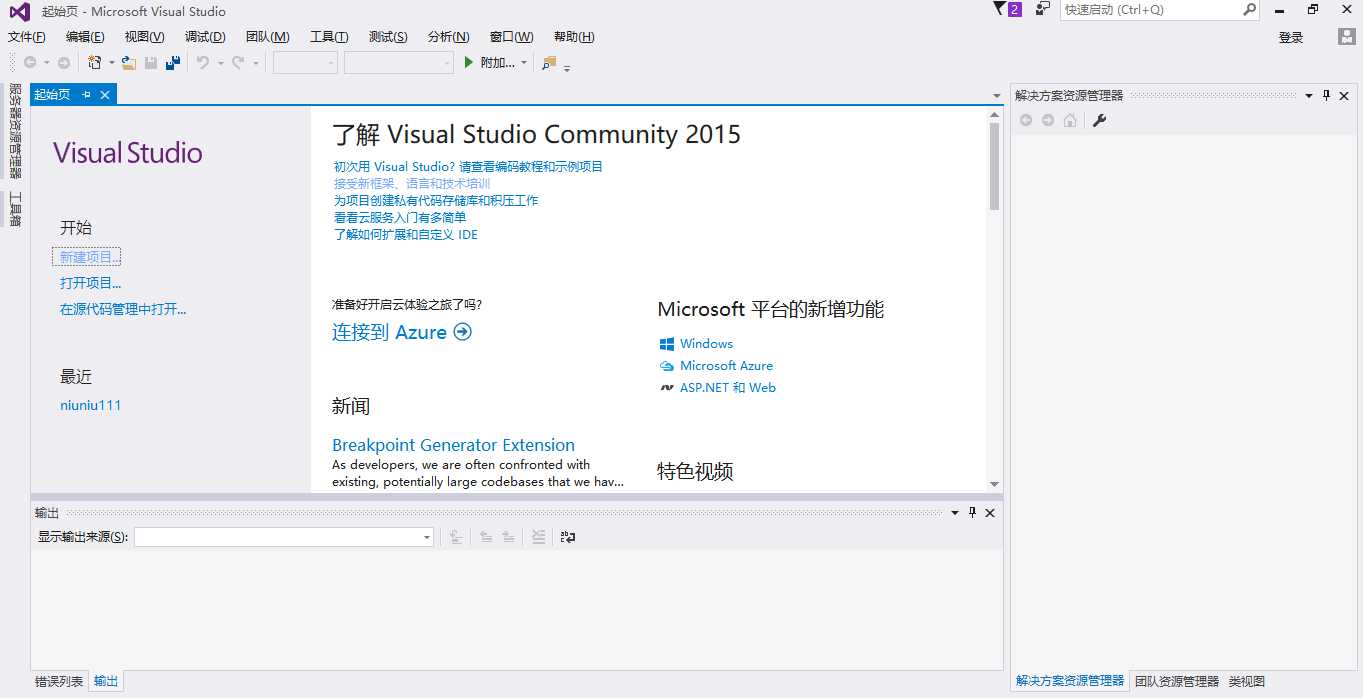1363x698 pixels.
Task: Toggle pin on the 起始页 tab
Action: pyautogui.click(x=87, y=94)
